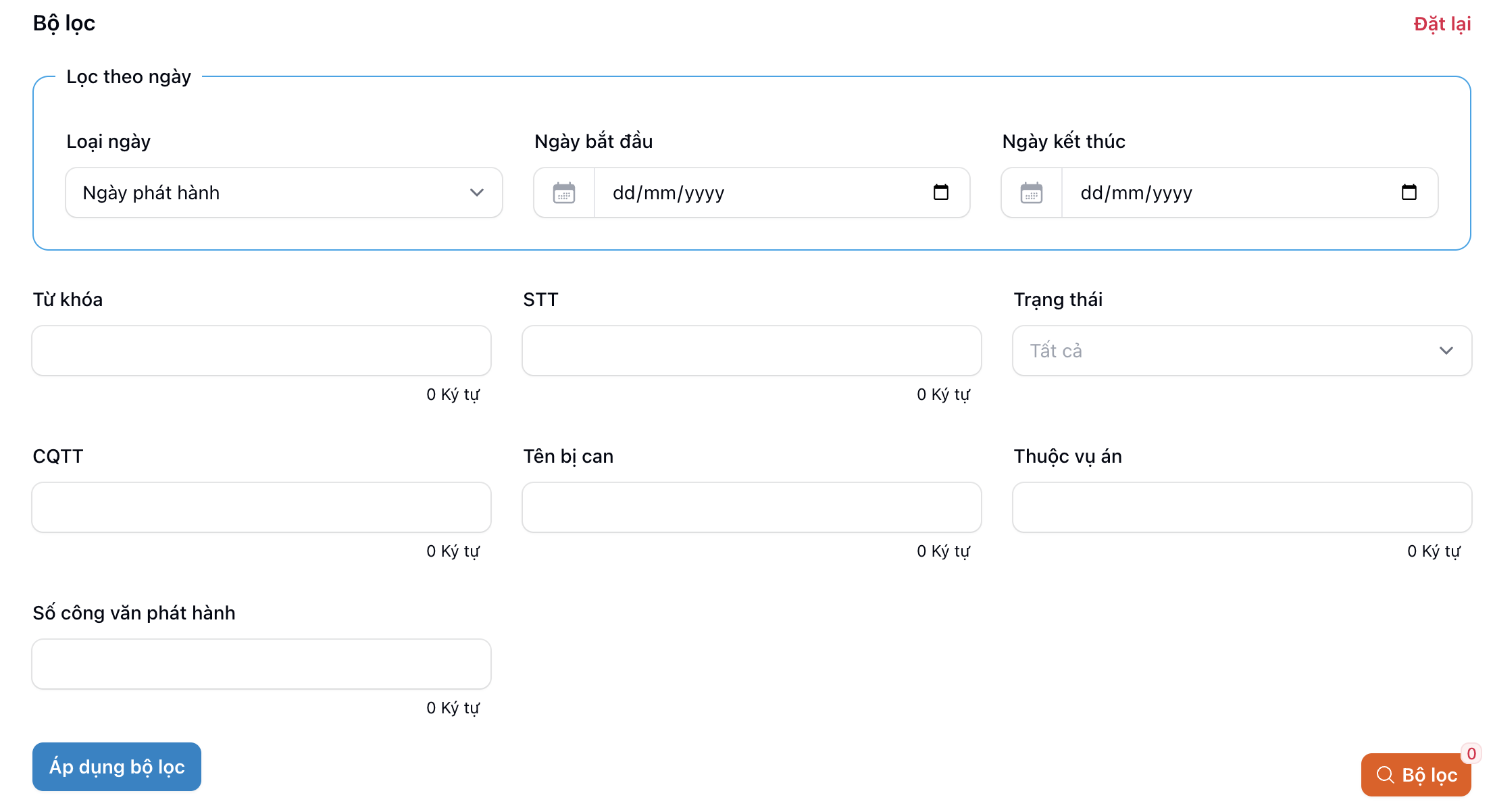Click the Tên bị can text field

(x=751, y=507)
